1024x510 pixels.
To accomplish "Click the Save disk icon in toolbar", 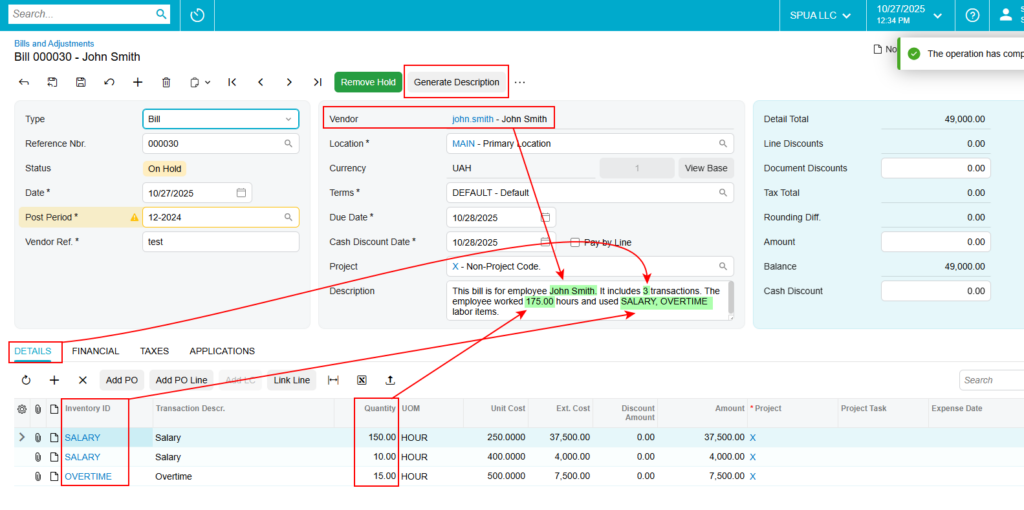I will coord(80,82).
